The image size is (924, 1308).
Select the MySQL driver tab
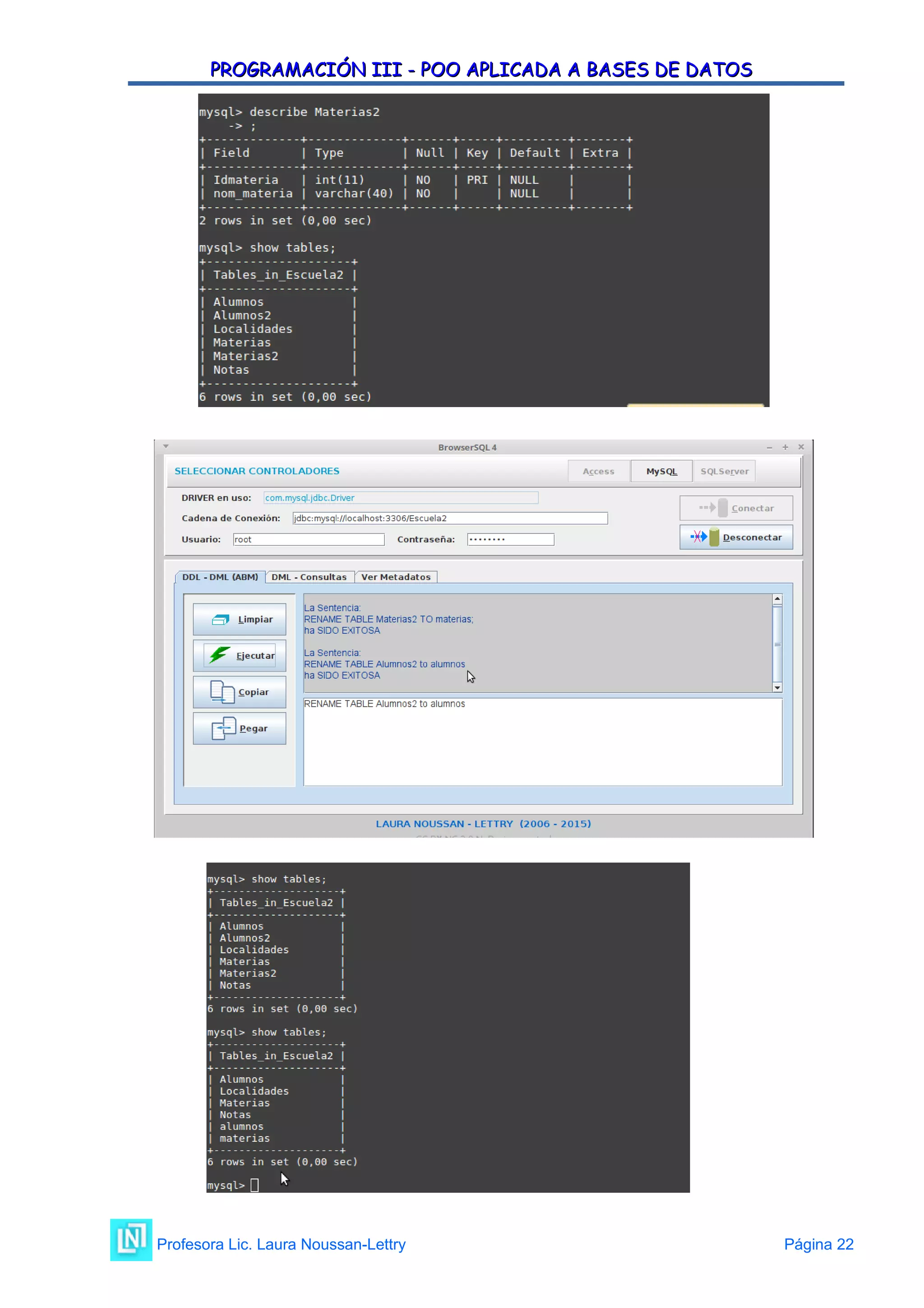(661, 471)
